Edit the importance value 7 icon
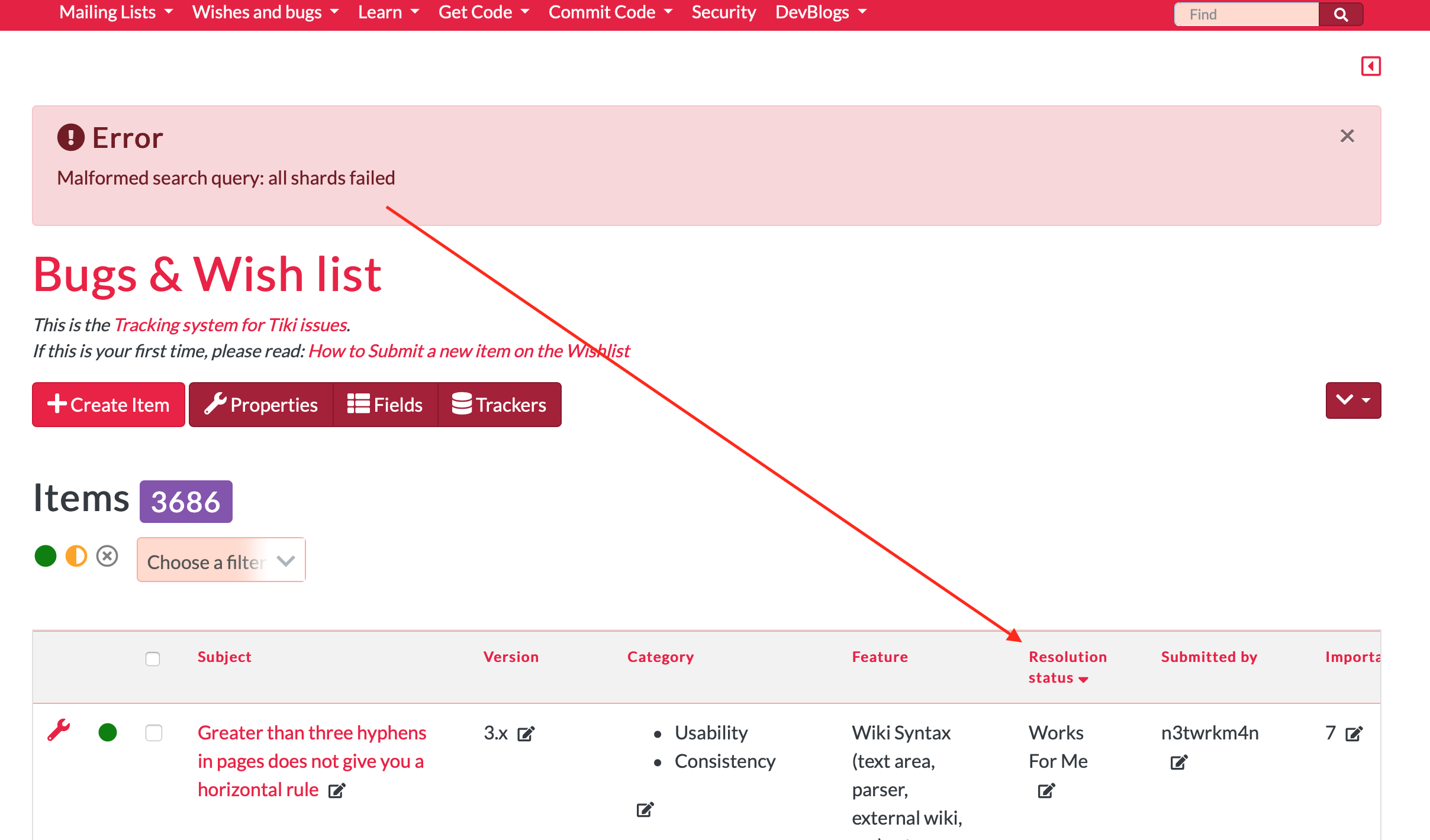1430x840 pixels. tap(1354, 734)
